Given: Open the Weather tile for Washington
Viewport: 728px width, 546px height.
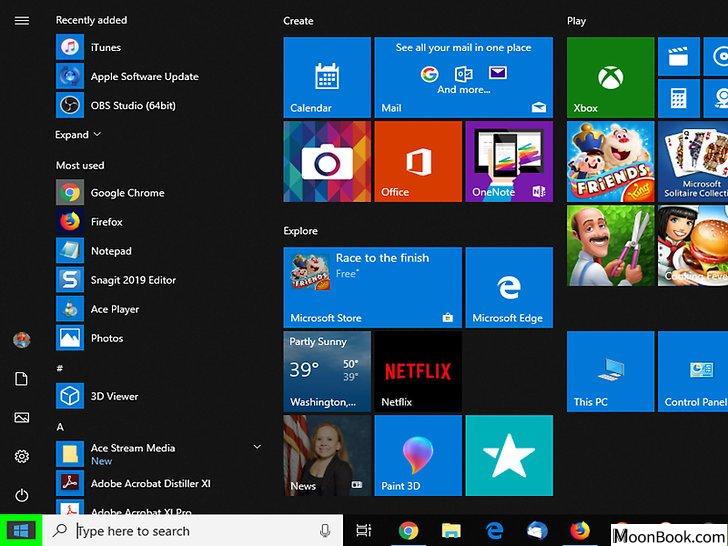Looking at the screenshot, I should [327, 371].
